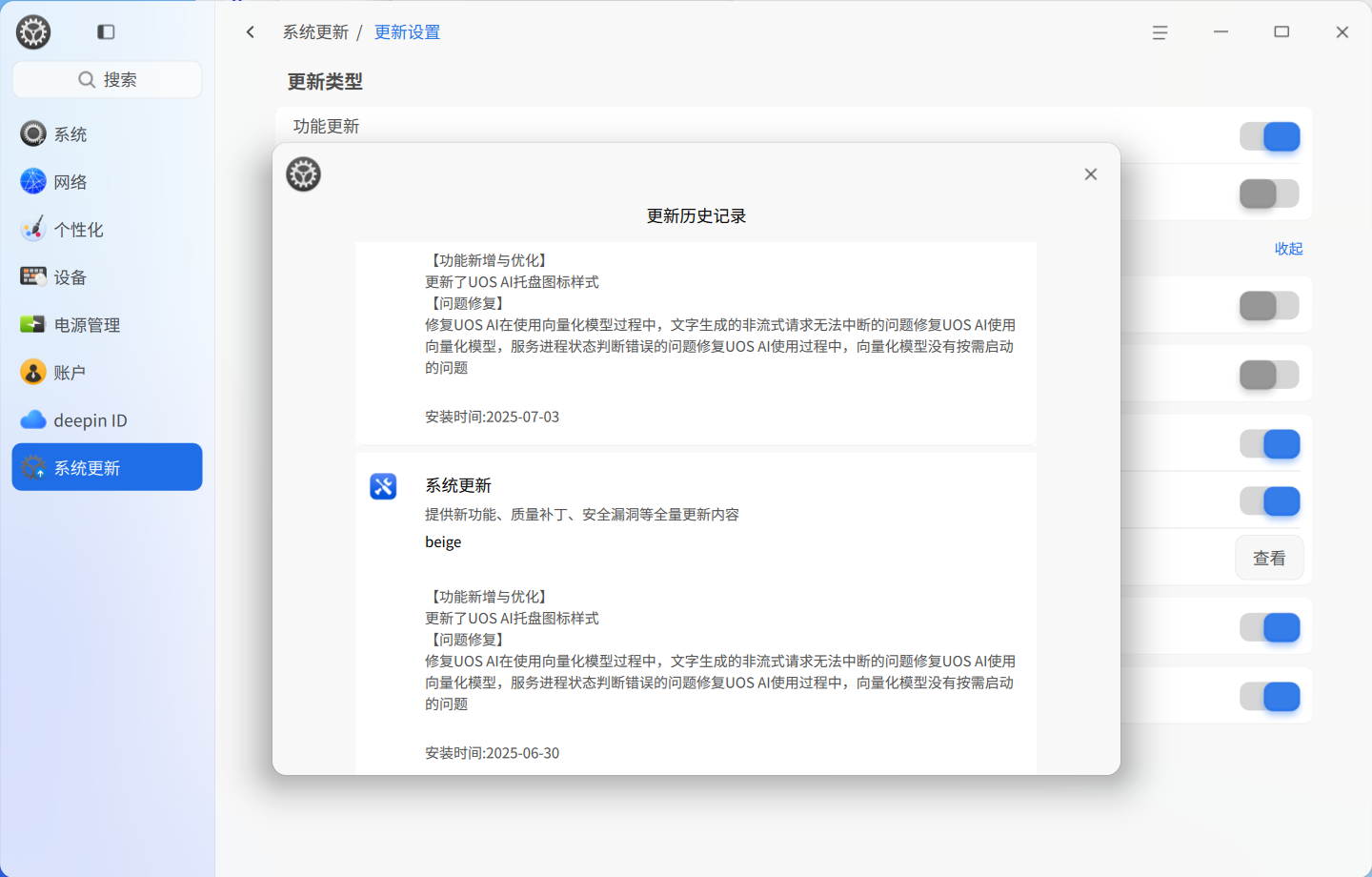The height and width of the screenshot is (877, 1372).
Task: Open the hamburger main menu in title bar
Action: click(x=1160, y=32)
